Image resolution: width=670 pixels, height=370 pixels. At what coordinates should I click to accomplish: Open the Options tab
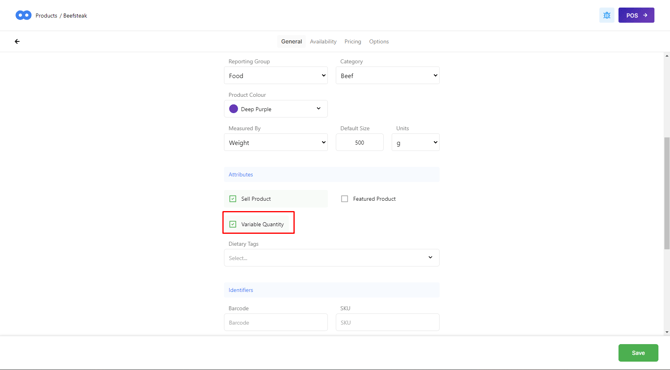(379, 41)
